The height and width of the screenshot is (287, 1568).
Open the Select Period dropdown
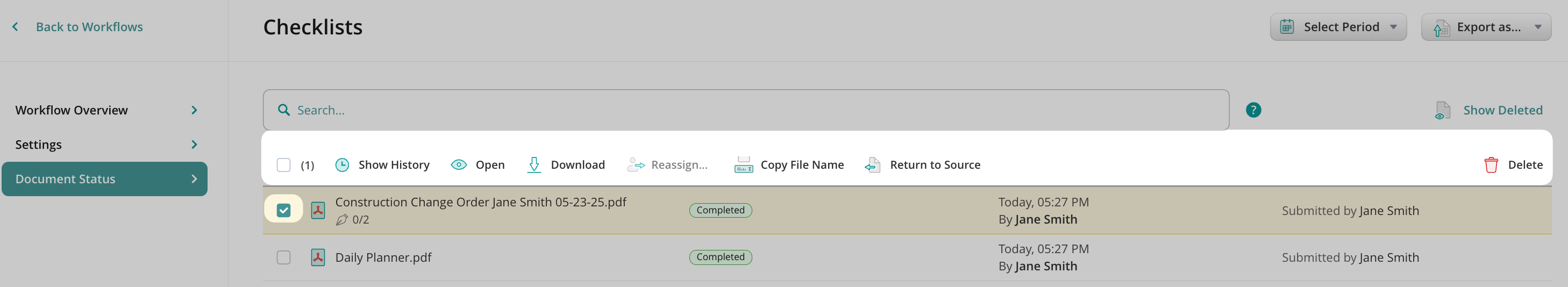point(1337,27)
